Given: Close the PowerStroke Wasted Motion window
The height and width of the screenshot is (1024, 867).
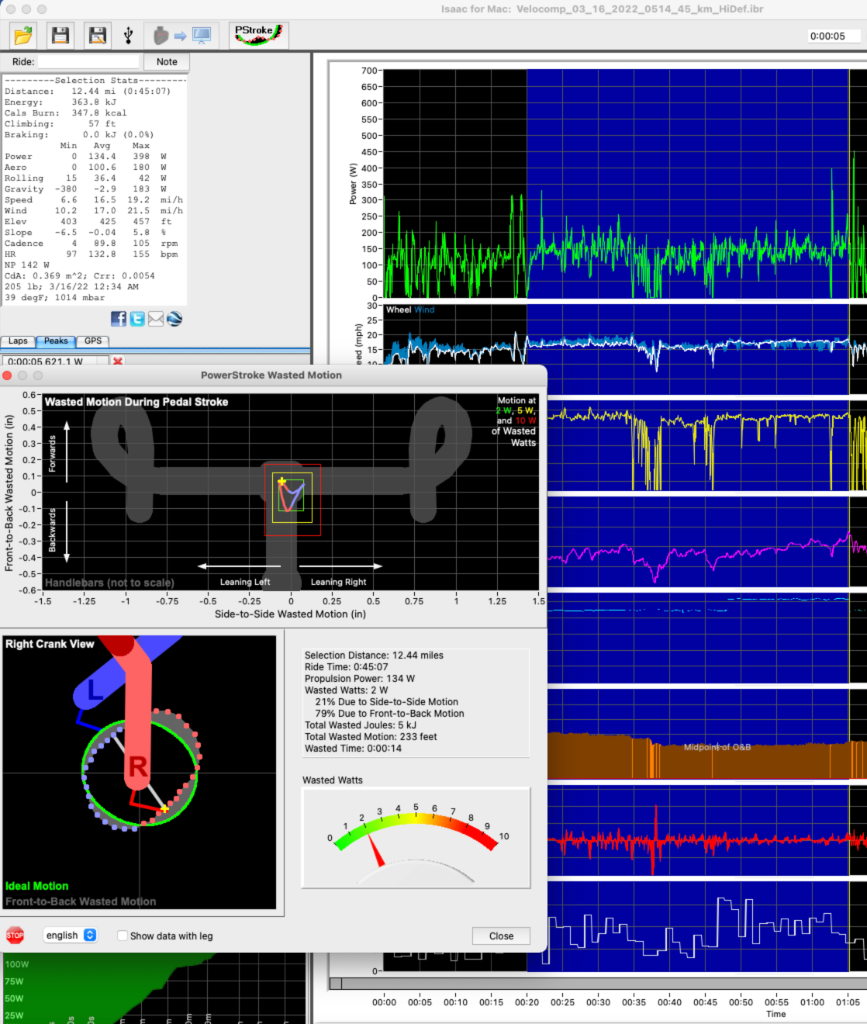Looking at the screenshot, I should [x=500, y=936].
